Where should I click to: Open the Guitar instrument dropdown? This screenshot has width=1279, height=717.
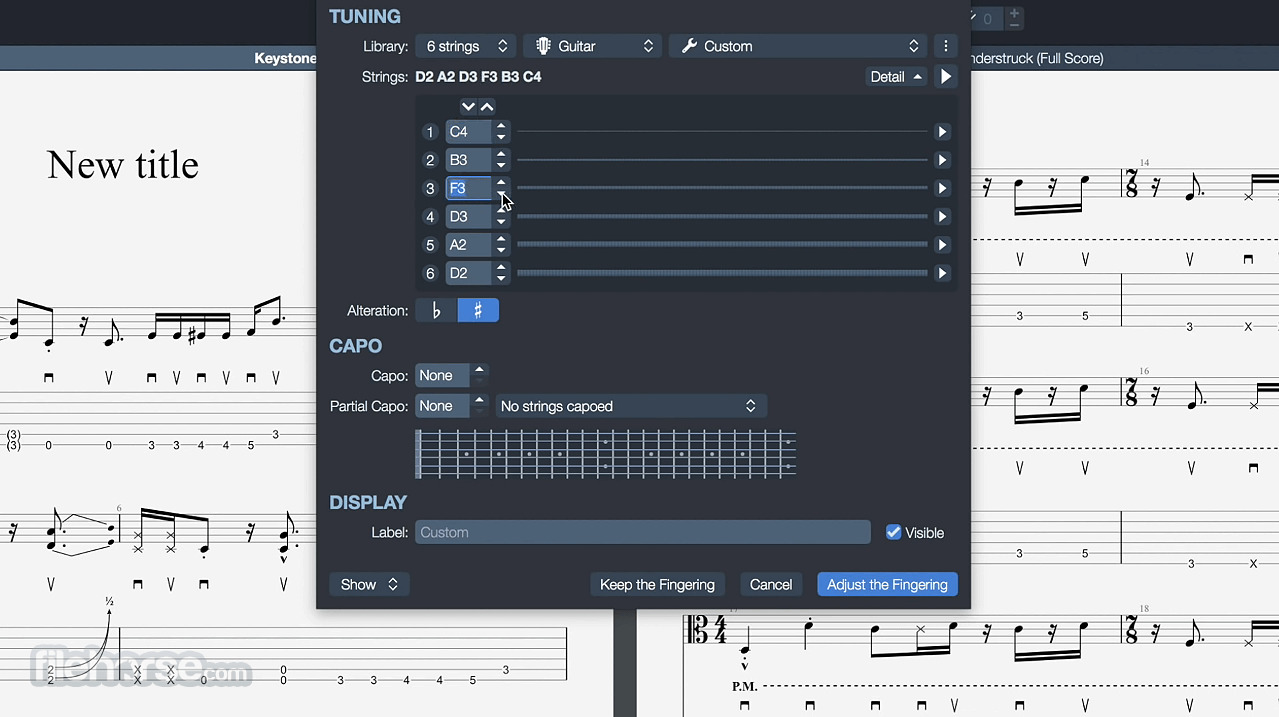[593, 46]
